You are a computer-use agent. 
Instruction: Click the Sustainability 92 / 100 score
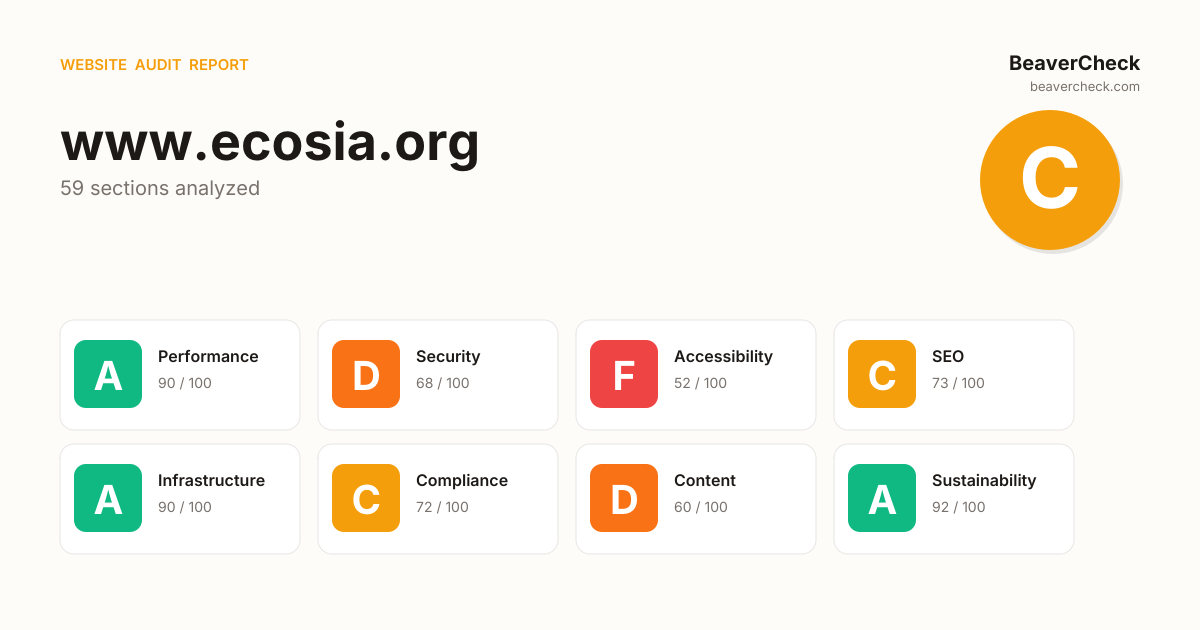pyautogui.click(x=959, y=507)
